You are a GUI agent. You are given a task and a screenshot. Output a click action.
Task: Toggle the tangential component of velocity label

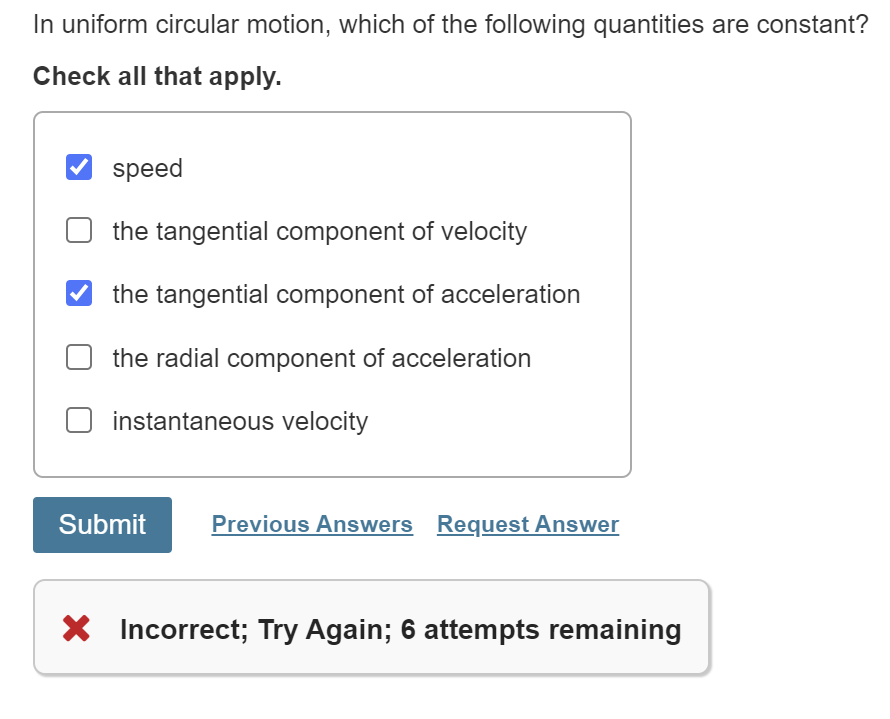[320, 230]
